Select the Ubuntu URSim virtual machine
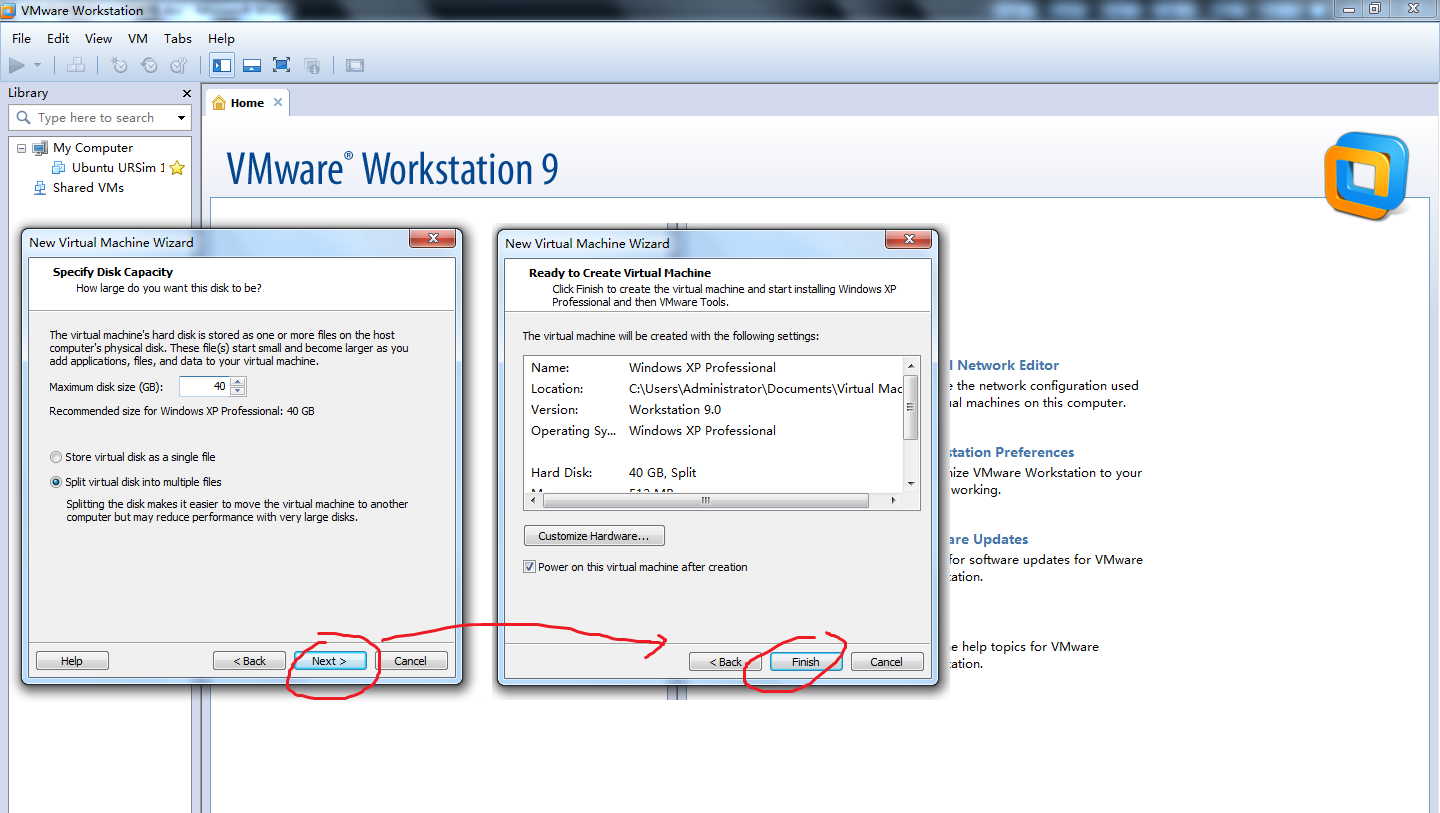1440x813 pixels. pos(118,168)
